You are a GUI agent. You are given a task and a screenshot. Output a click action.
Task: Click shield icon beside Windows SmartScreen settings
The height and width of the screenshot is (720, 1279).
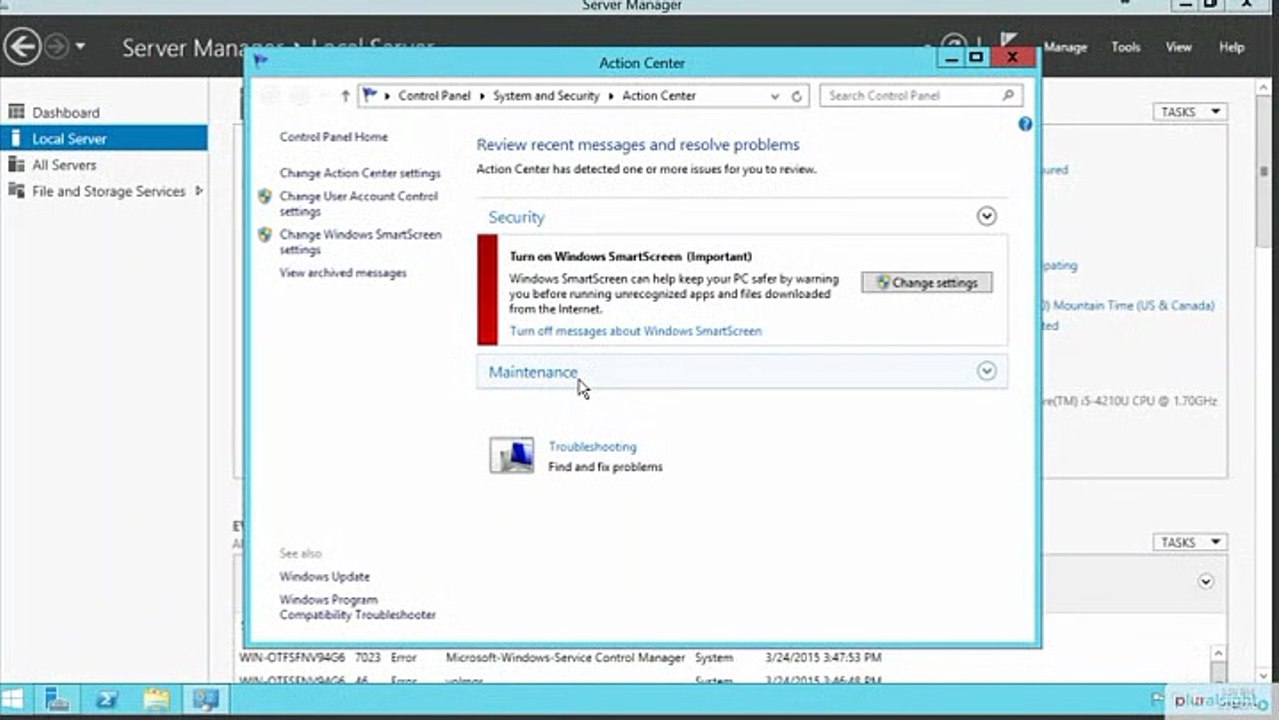(264, 235)
